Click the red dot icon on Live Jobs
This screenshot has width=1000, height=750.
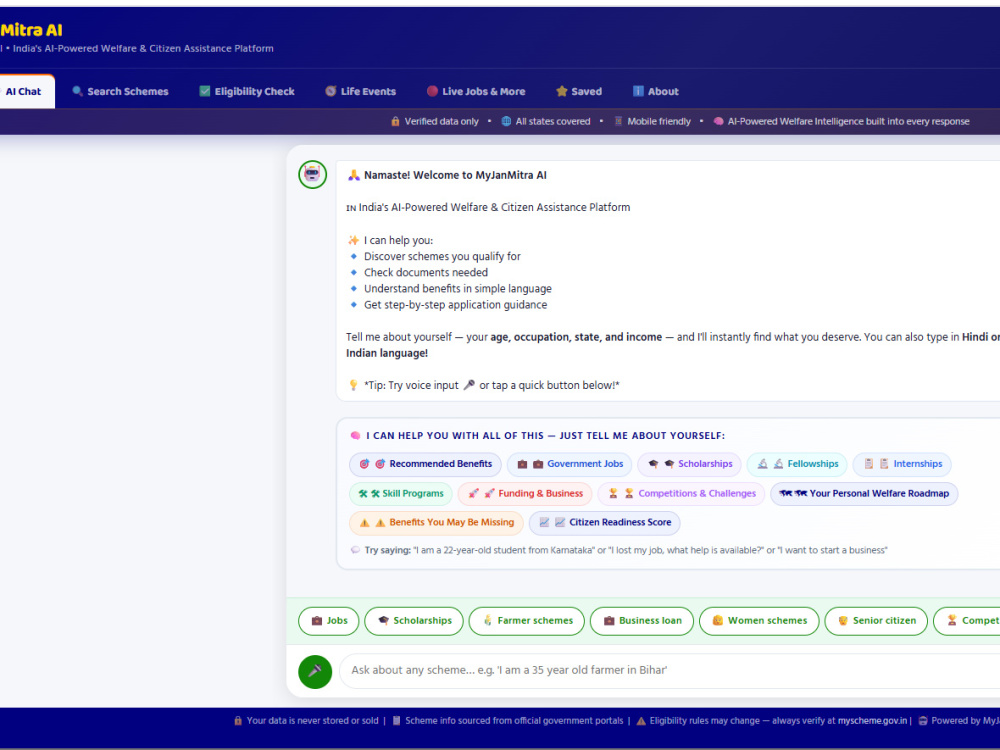[432, 91]
